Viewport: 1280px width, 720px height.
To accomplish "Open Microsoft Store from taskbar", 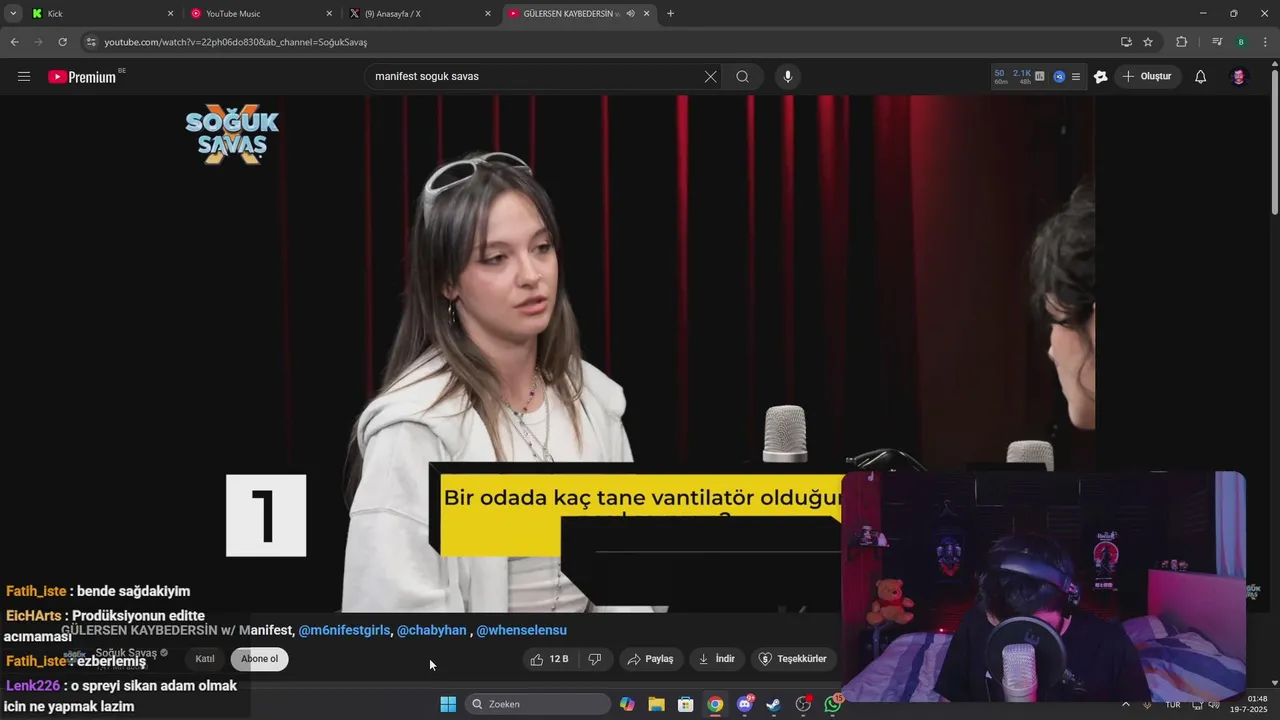I will pos(685,704).
